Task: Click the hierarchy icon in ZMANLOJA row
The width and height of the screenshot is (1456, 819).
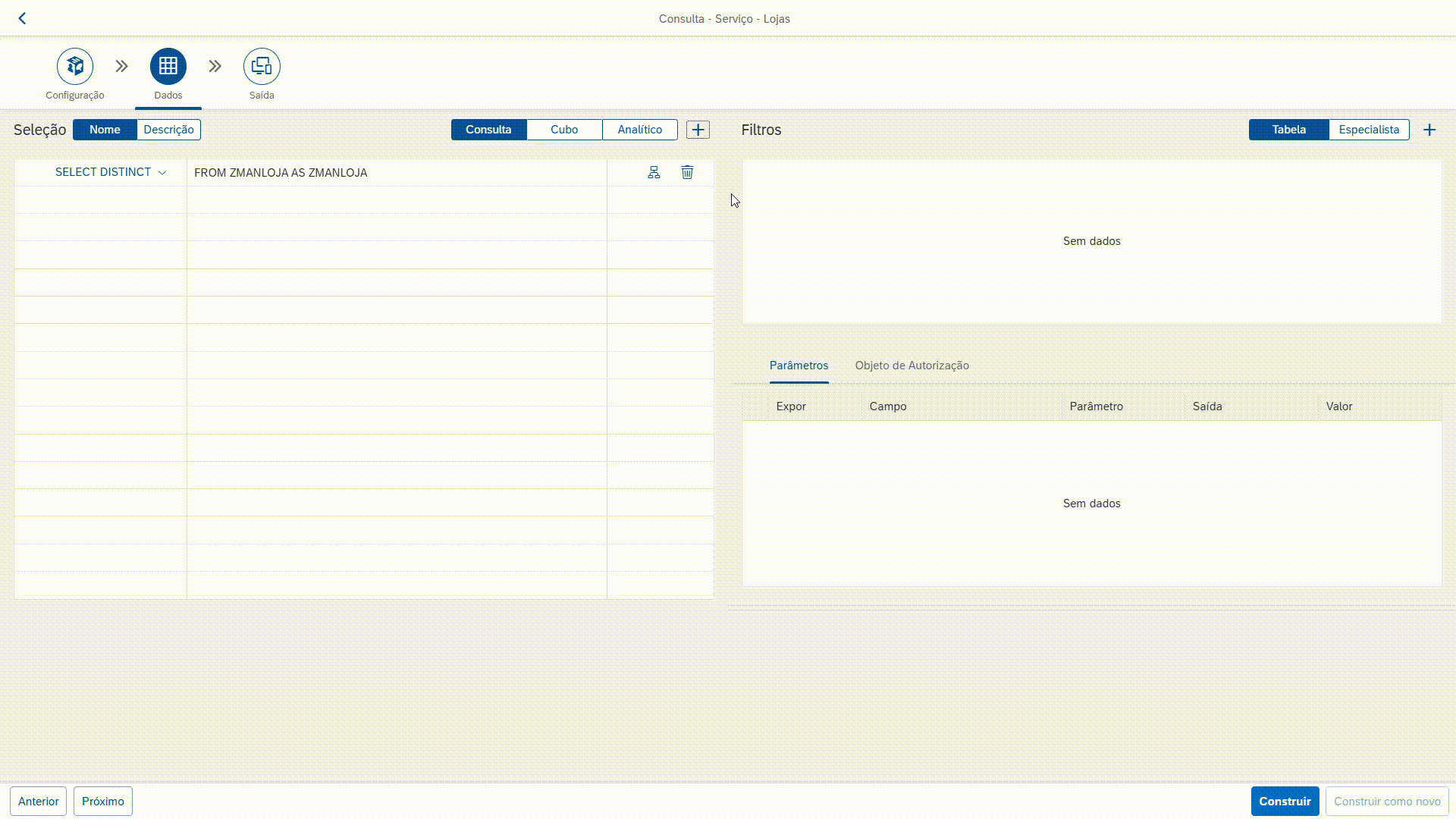Action: (x=654, y=173)
